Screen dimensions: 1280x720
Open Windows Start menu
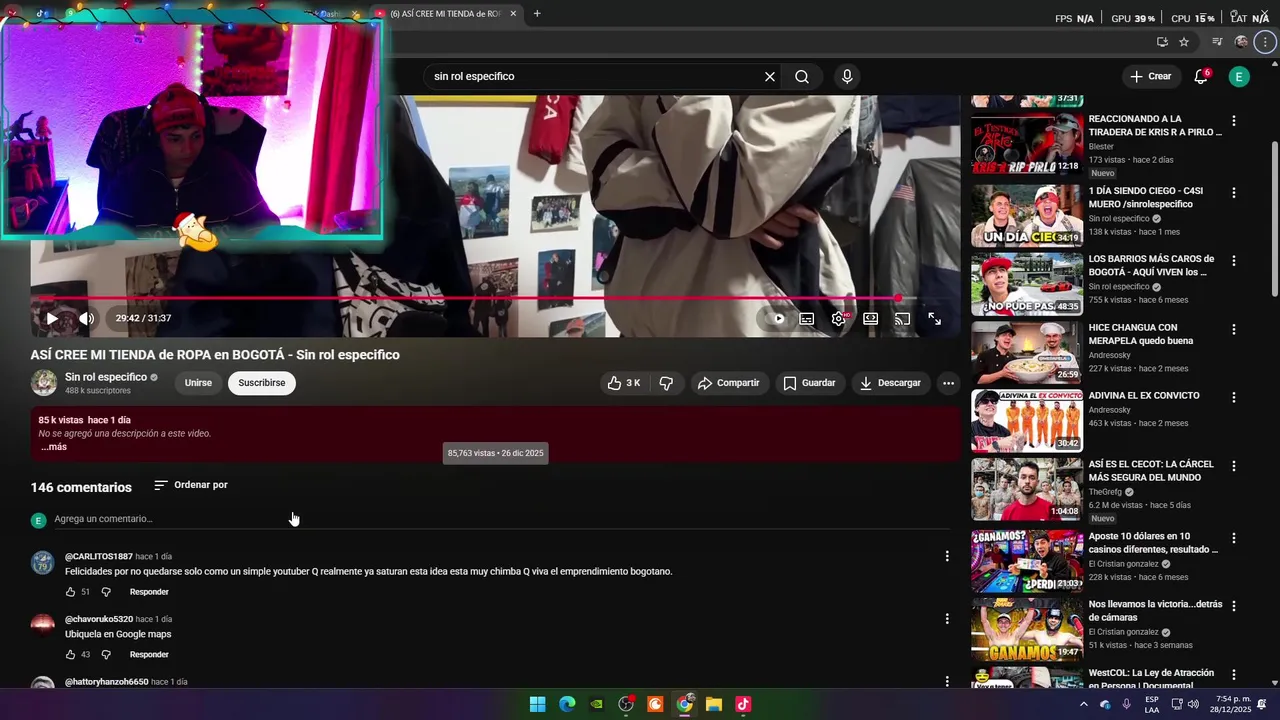point(537,704)
